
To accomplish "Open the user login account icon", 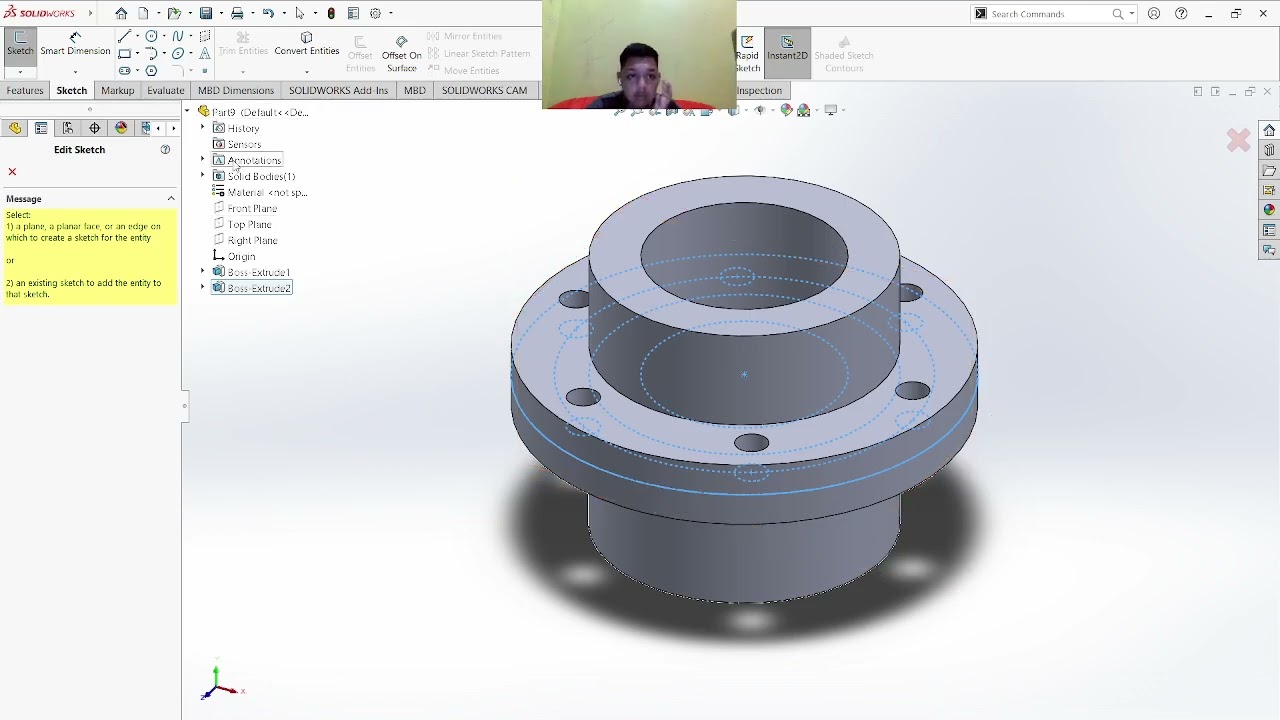I will click(1154, 14).
